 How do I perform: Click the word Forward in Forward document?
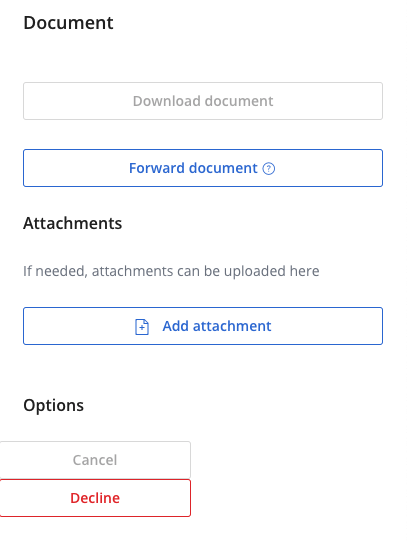coord(157,168)
